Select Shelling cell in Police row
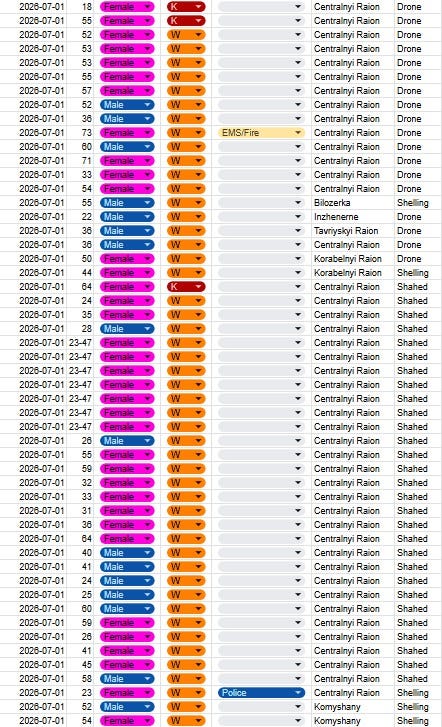Viewport: 442px width, 727px height. coord(417,693)
